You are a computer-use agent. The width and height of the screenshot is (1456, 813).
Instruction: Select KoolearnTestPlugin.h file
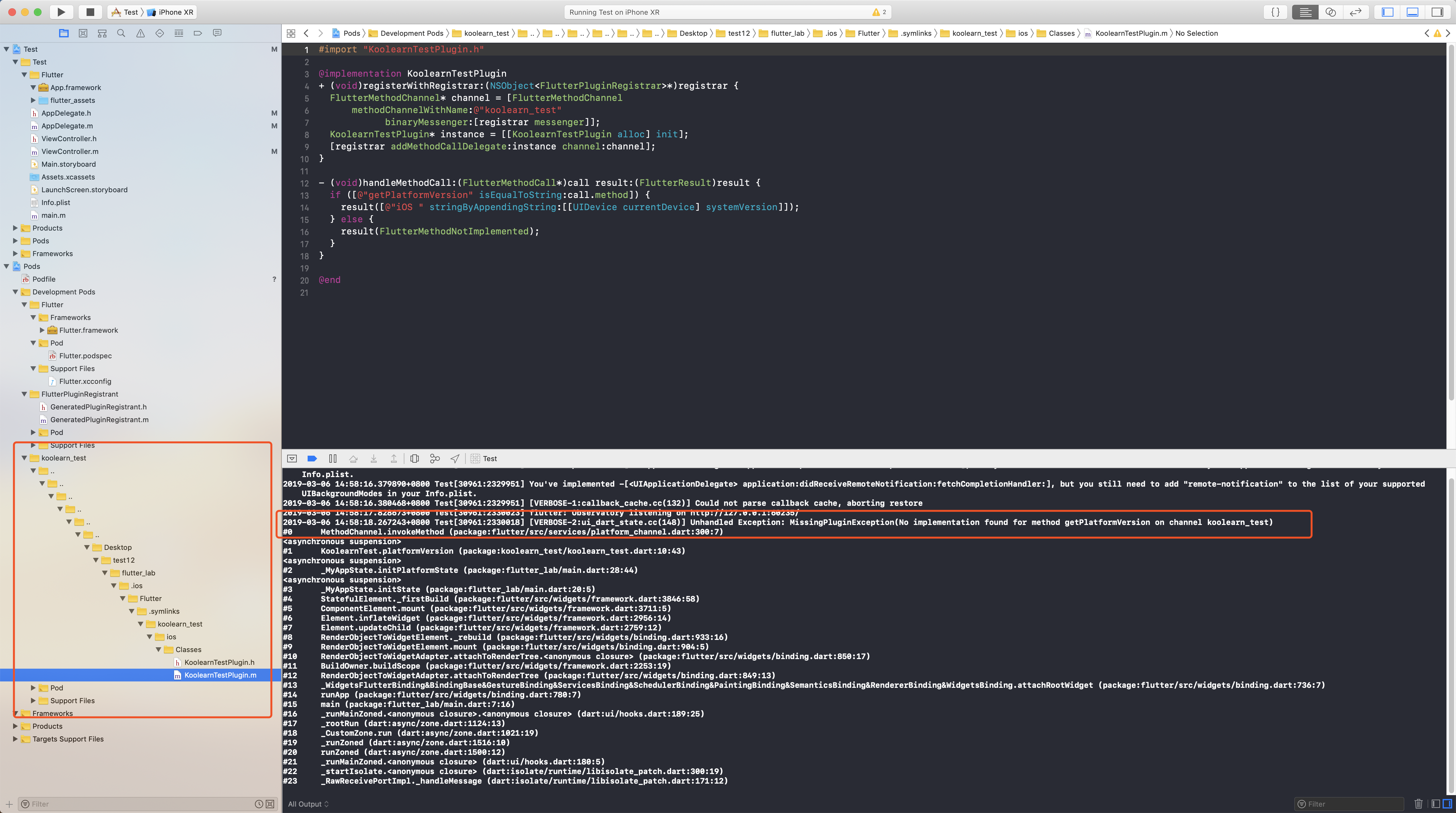219,662
